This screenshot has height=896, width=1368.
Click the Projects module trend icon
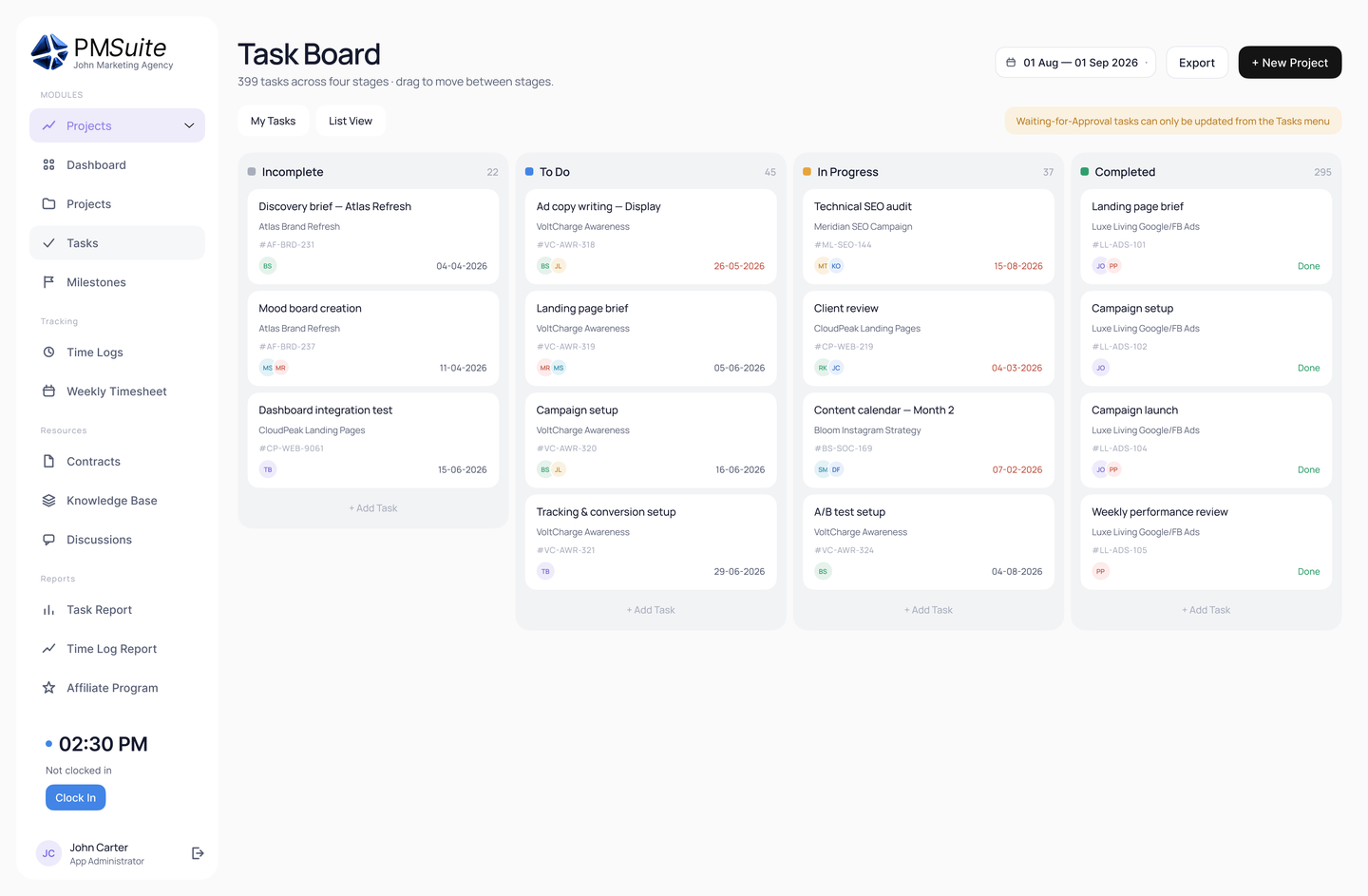pyautogui.click(x=48, y=125)
